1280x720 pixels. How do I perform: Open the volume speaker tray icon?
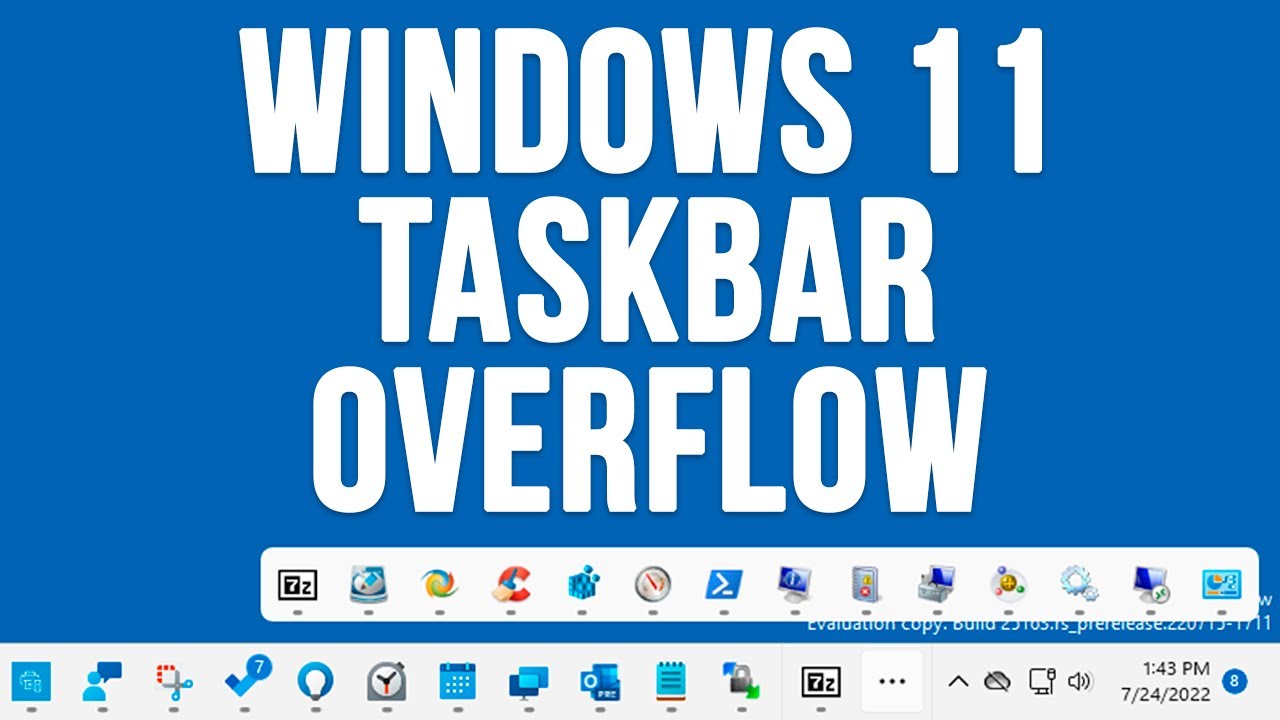coord(1079,682)
